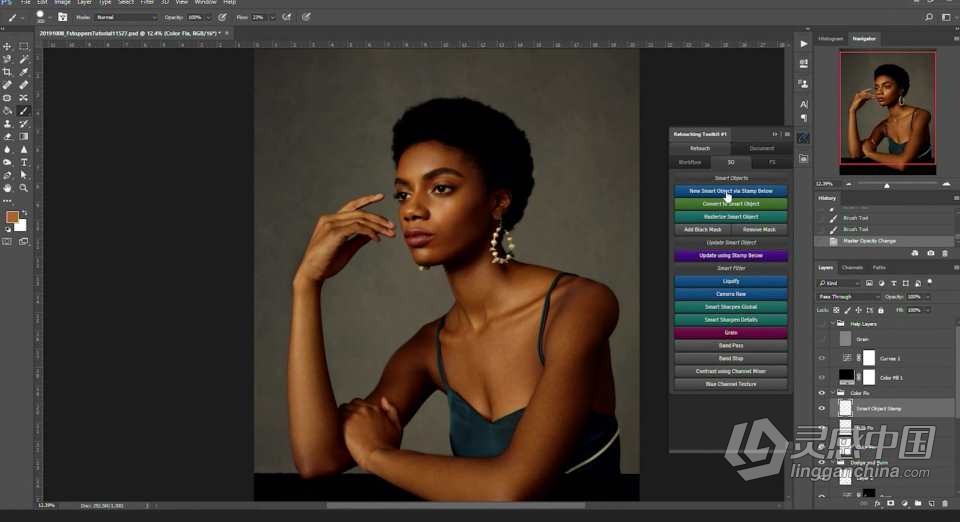Switch to the Channels tab
Viewport: 960px width, 522px height.
pos(852,267)
